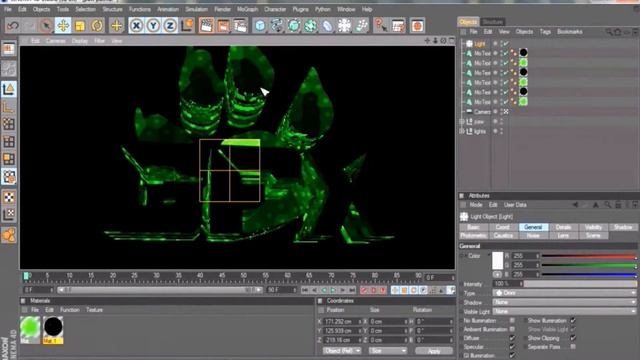Open the Lens tab in Attributes
640x360 pixels.
(x=563, y=236)
